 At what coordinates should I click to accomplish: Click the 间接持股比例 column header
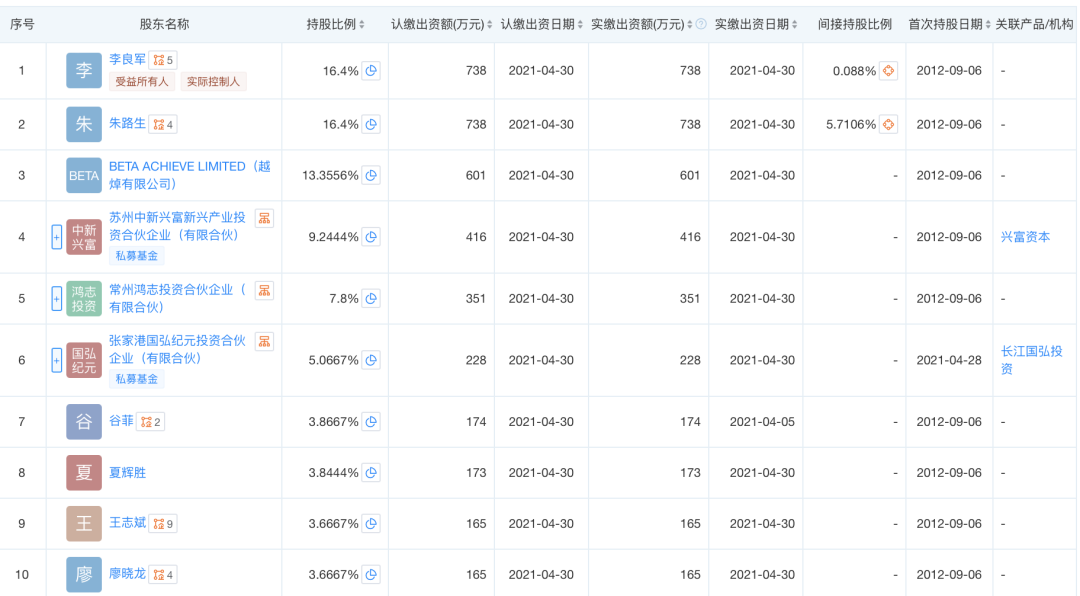coord(855,24)
